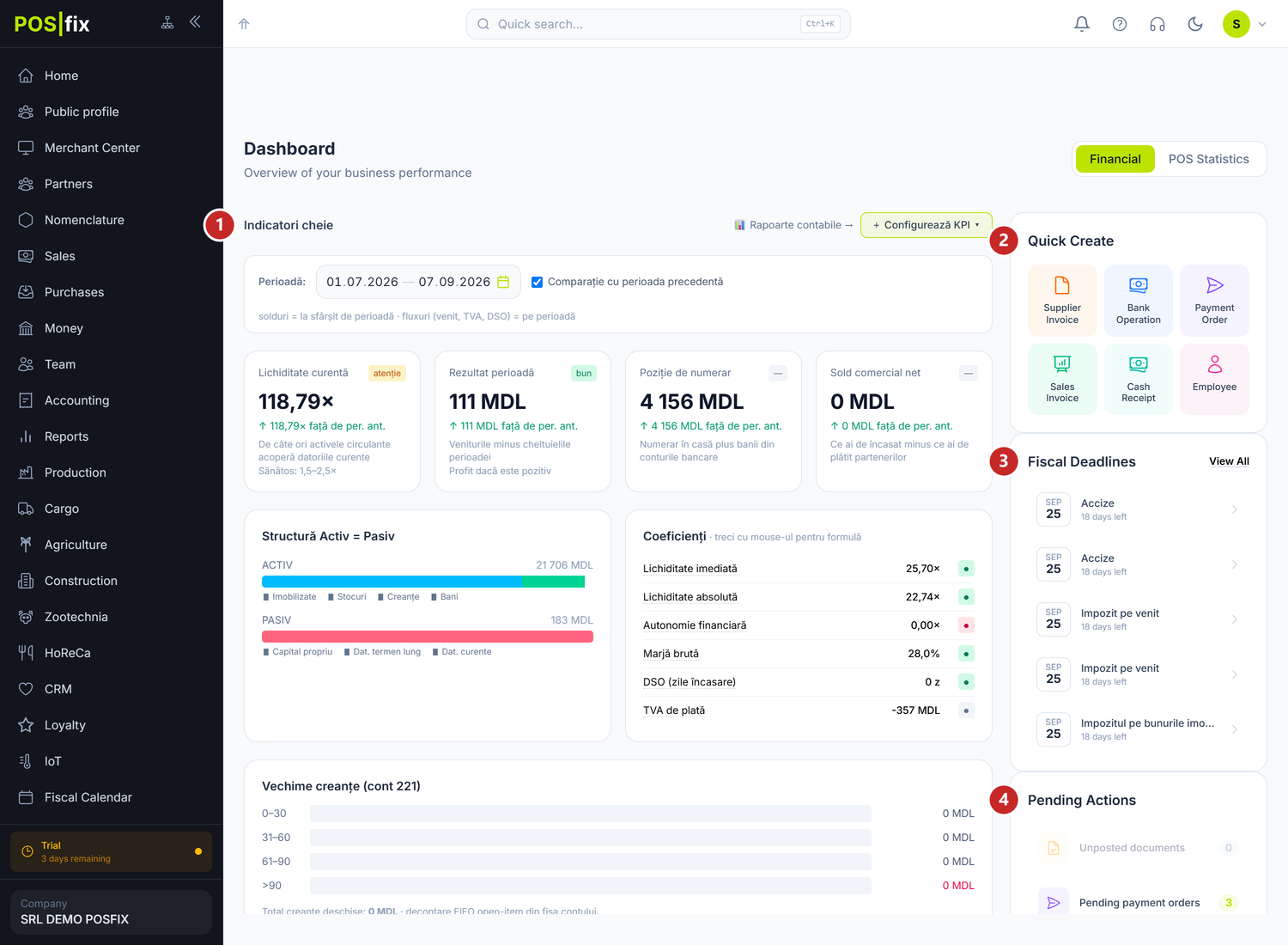Expand Impozitul pe bunurile imo... chevron

pyautogui.click(x=1235, y=729)
